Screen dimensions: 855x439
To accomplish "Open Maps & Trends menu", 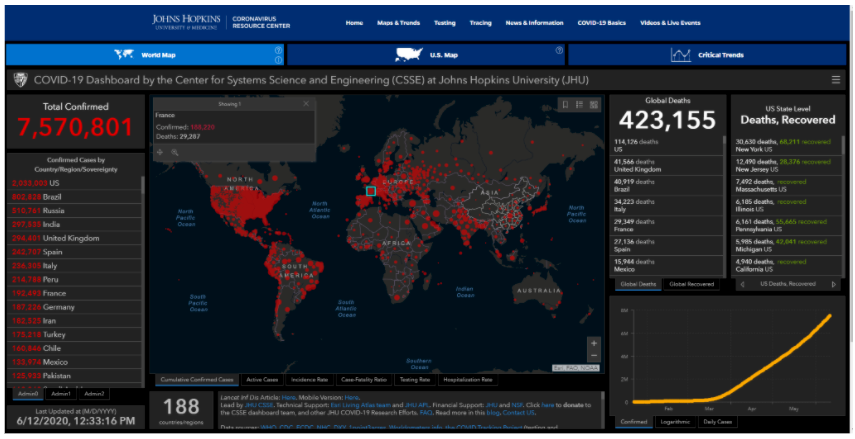I will [399, 23].
